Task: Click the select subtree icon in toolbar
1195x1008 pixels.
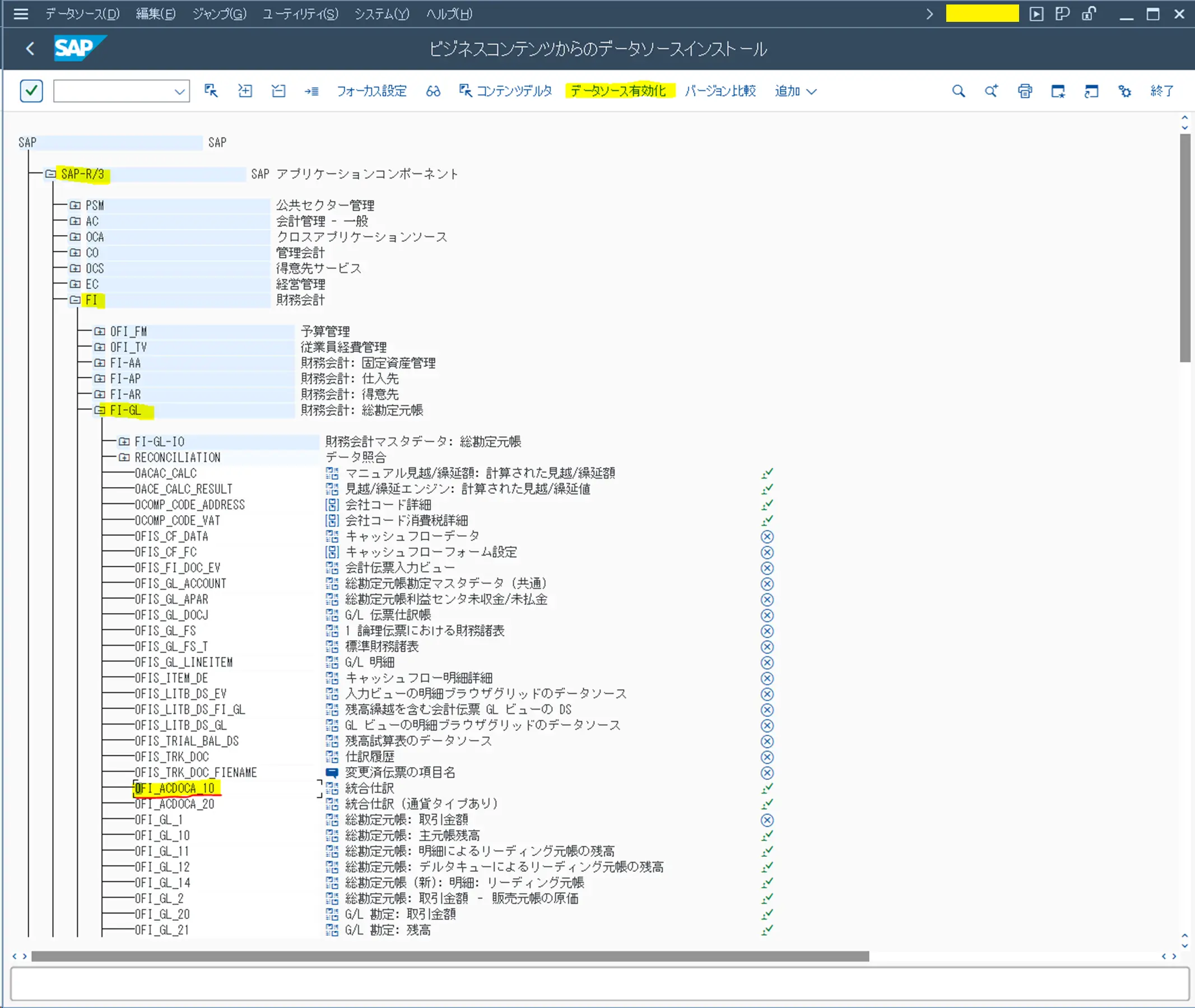Action: [211, 91]
